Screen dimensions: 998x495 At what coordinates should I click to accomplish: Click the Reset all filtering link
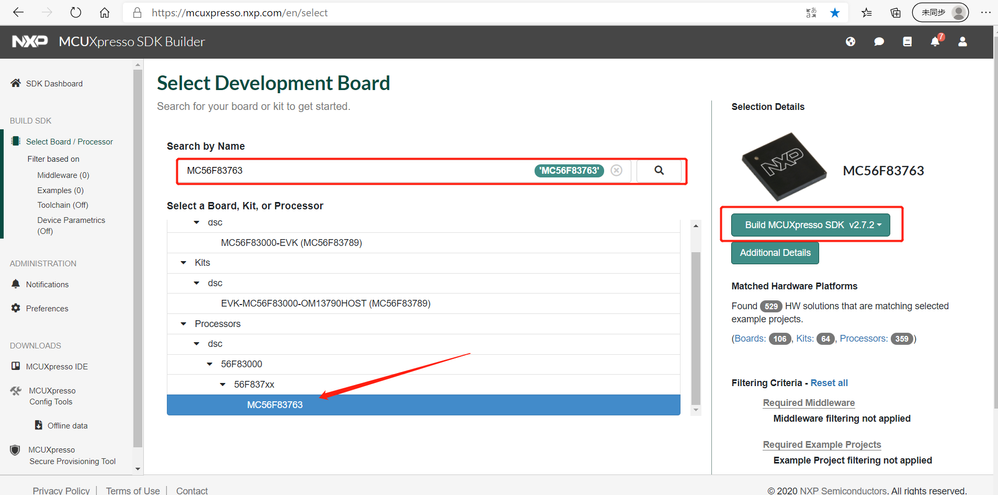pyautogui.click(x=829, y=383)
